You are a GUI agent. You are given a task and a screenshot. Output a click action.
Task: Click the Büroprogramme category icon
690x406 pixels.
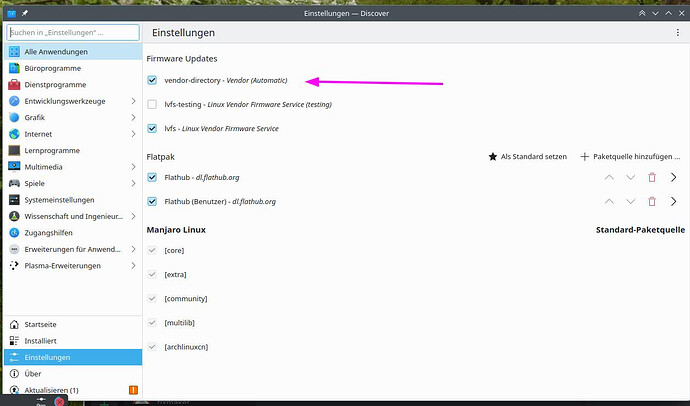tap(14, 68)
